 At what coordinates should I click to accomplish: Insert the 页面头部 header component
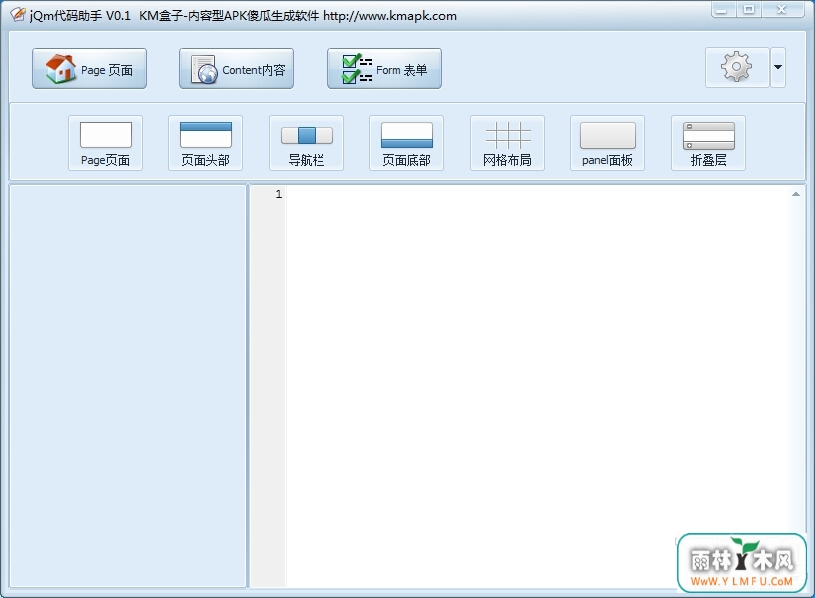click(205, 143)
